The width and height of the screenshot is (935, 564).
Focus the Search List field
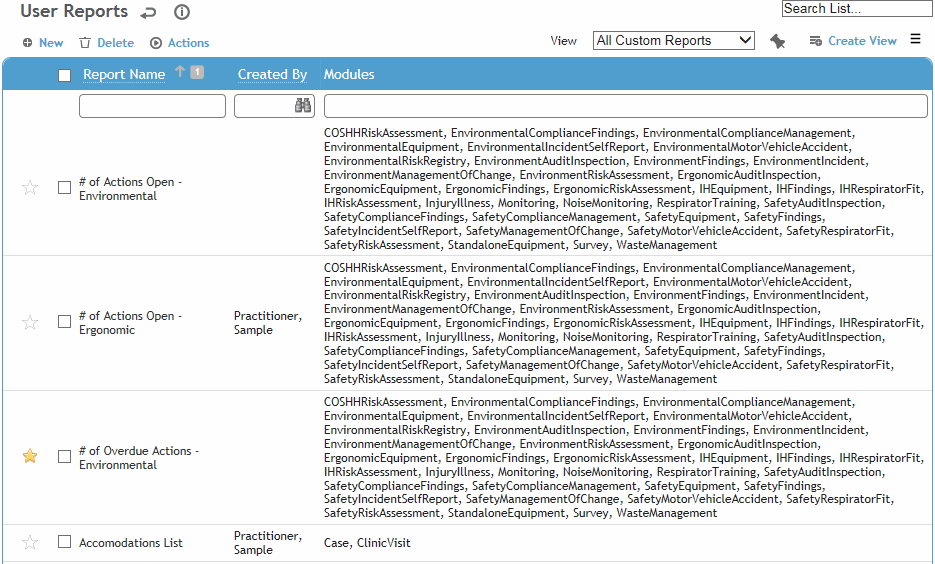857,8
